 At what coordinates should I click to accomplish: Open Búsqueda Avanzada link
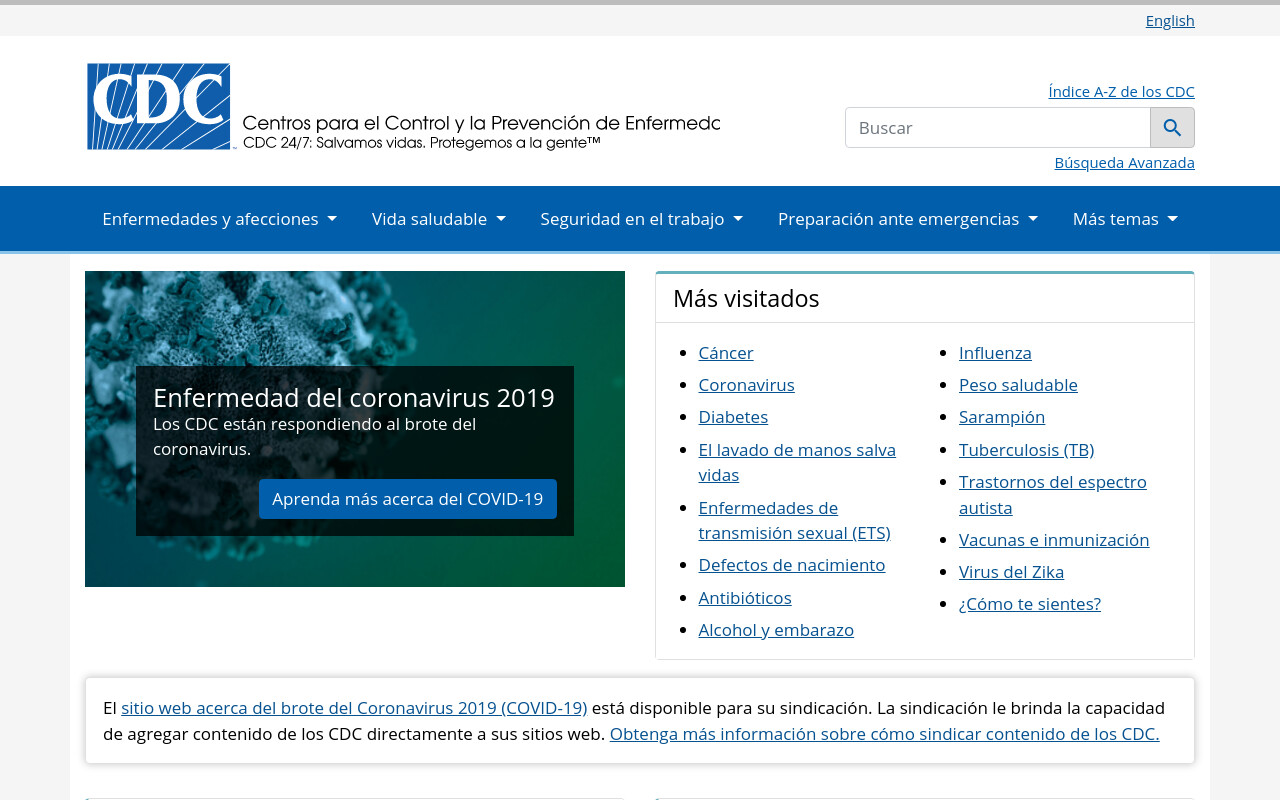1124,162
